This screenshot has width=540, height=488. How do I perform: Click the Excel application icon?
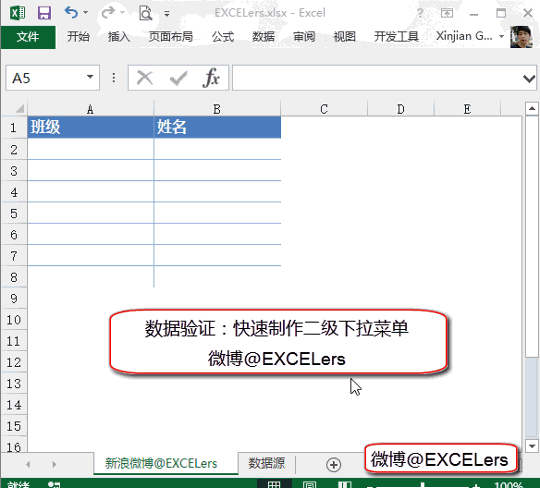[17, 13]
